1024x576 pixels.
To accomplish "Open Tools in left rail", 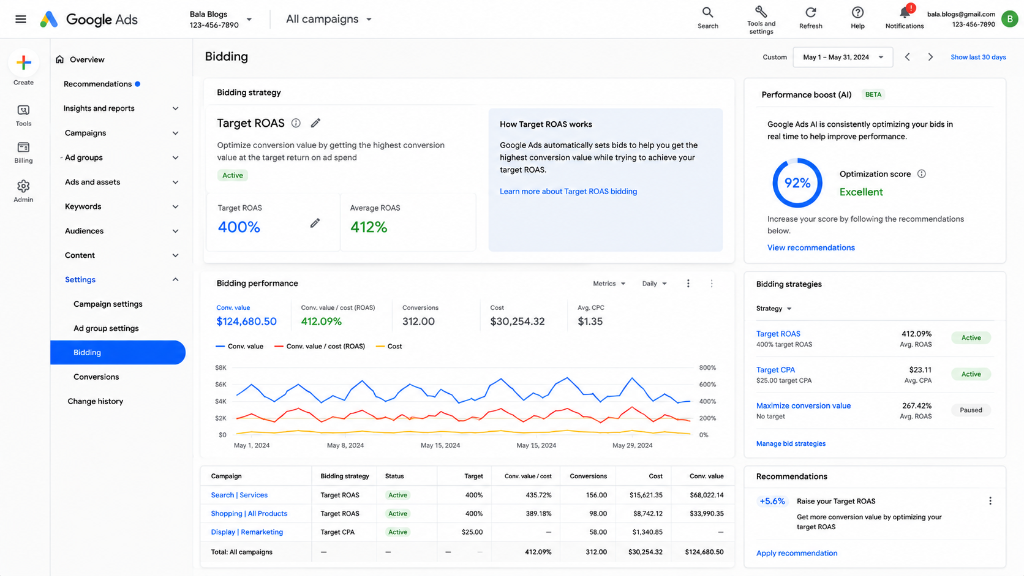I will pyautogui.click(x=24, y=115).
